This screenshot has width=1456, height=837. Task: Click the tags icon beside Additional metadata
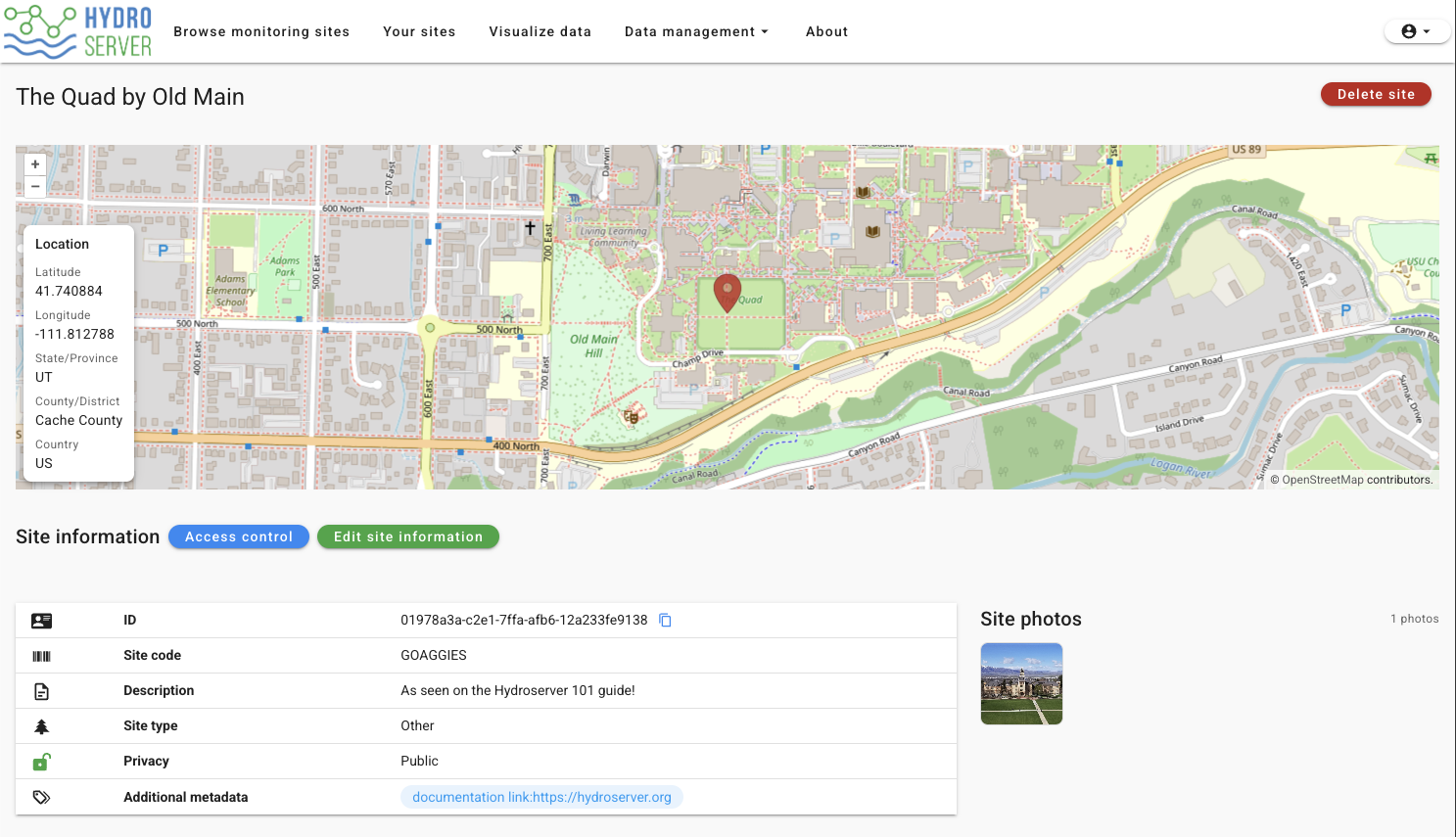[41, 797]
